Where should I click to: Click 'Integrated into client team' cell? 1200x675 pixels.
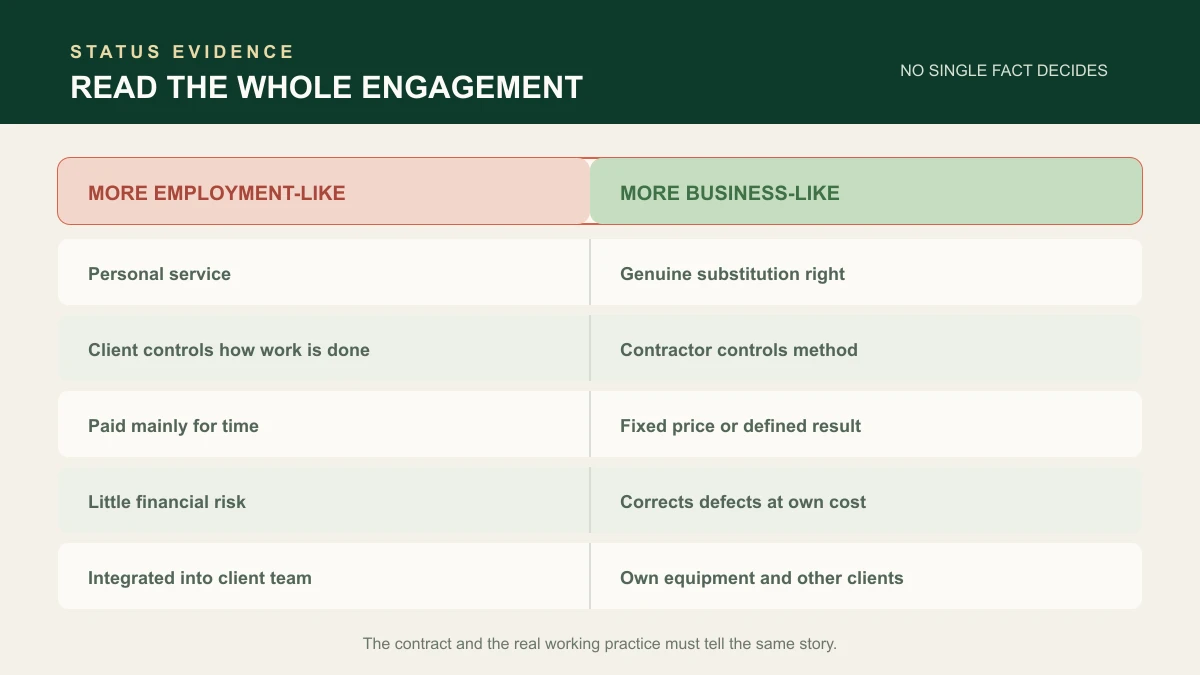324,576
